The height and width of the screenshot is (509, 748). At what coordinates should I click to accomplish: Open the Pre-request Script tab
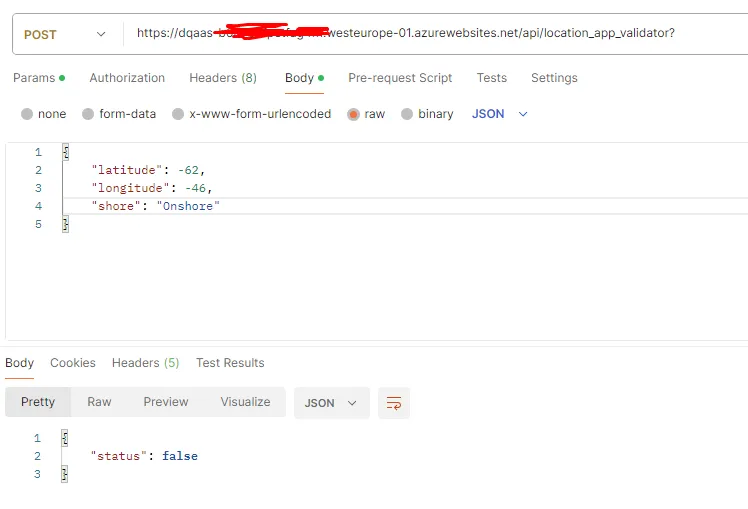click(400, 78)
